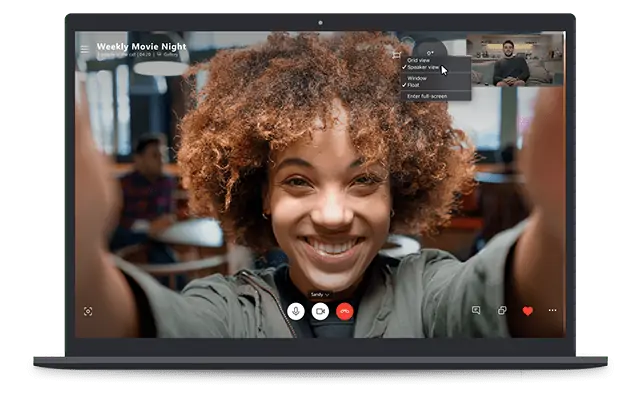The width and height of the screenshot is (641, 394).
Task: Open the hamburger menu beside Weekly Movie Night
Action: click(x=85, y=49)
